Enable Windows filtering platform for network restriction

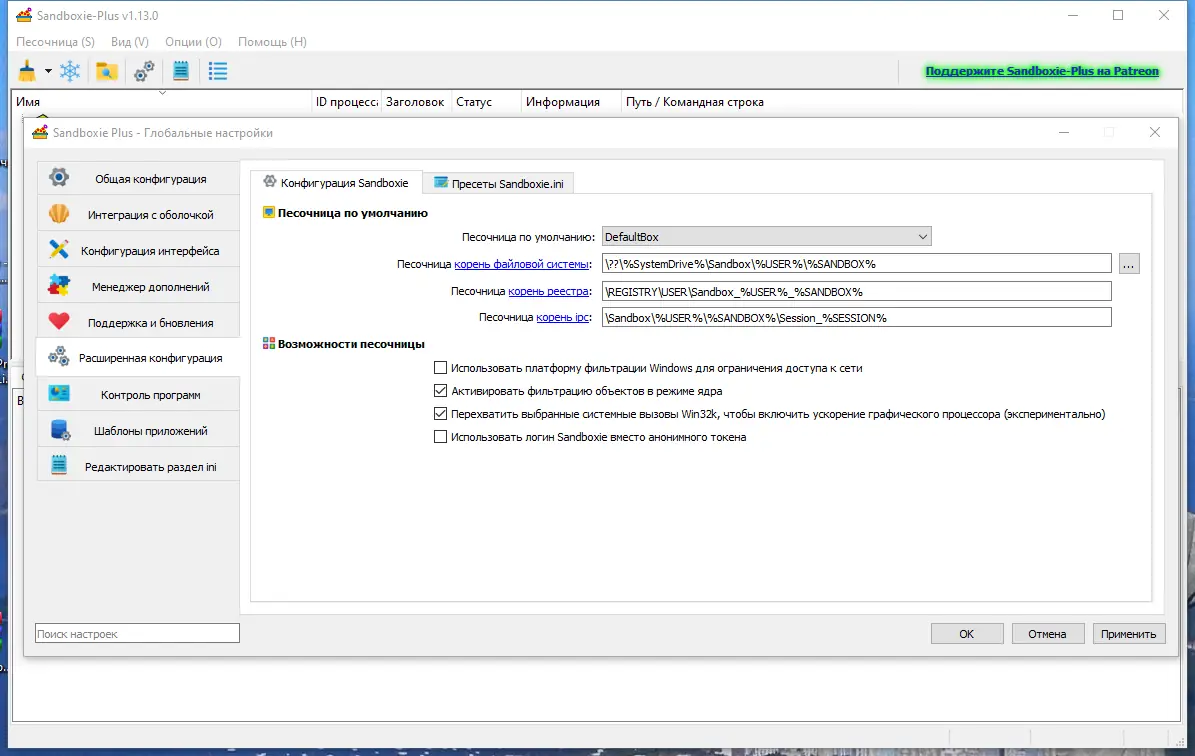click(441, 368)
